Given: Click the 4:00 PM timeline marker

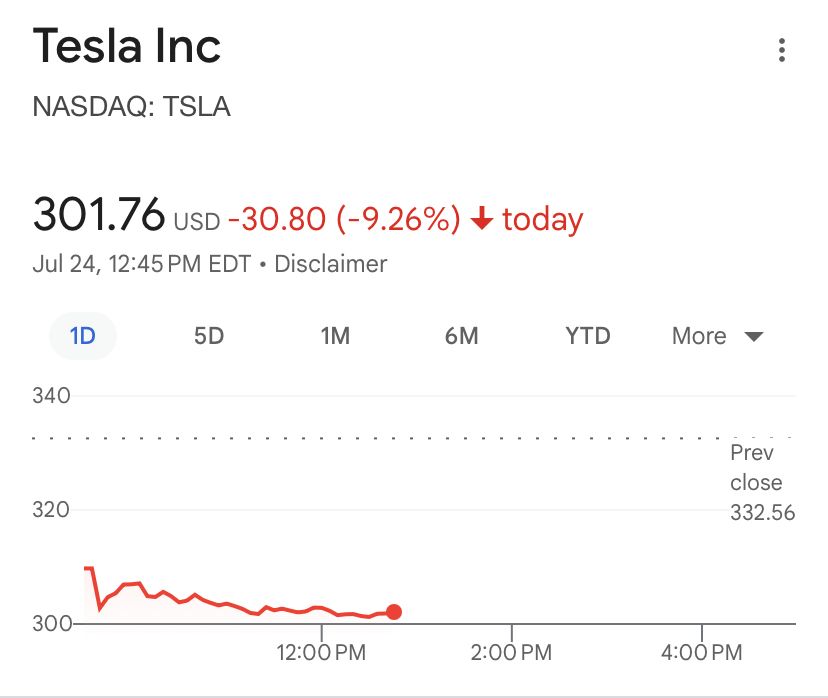Looking at the screenshot, I should pos(701,653).
